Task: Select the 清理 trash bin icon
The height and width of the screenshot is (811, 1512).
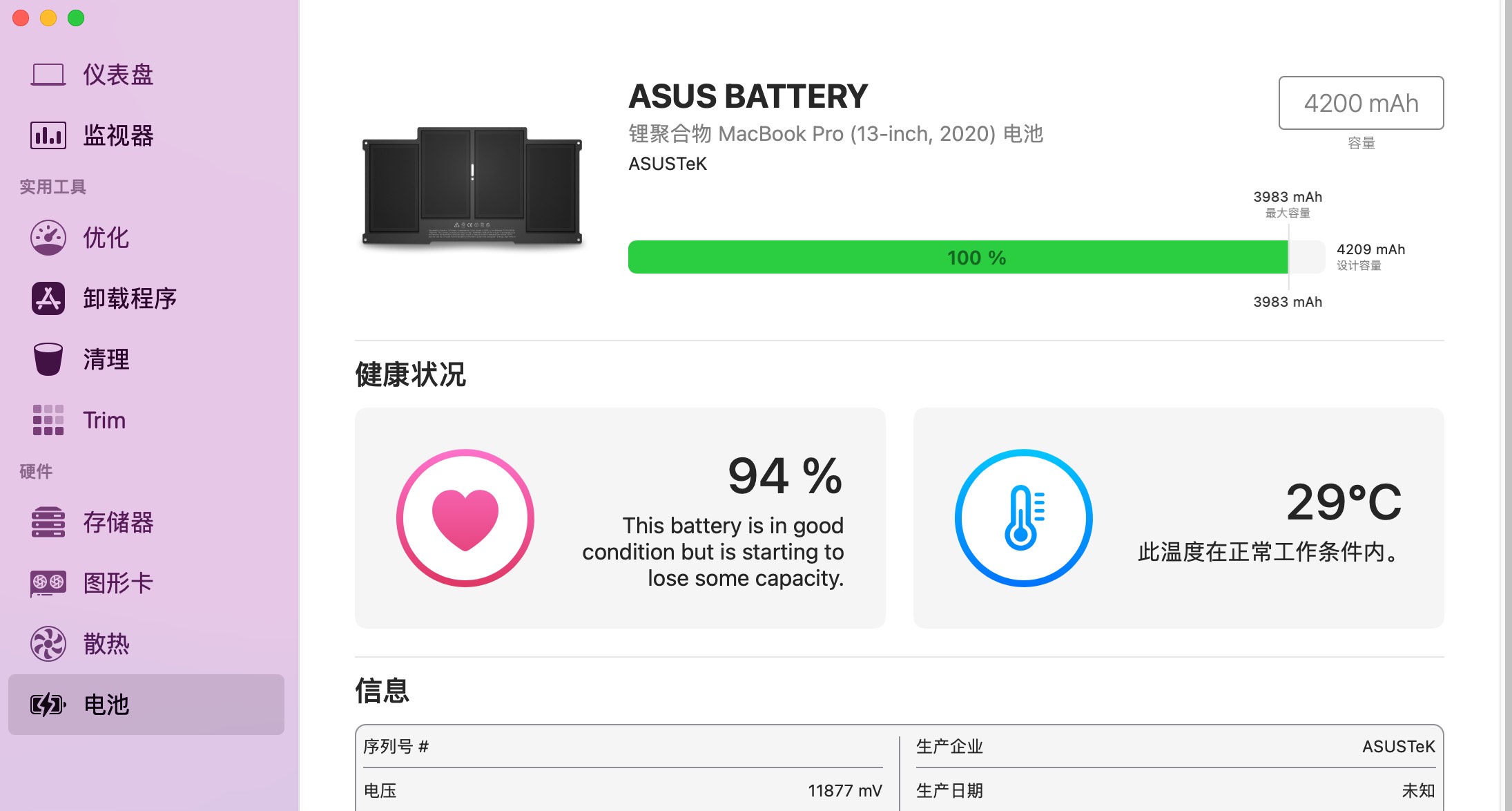Action: pos(48,359)
